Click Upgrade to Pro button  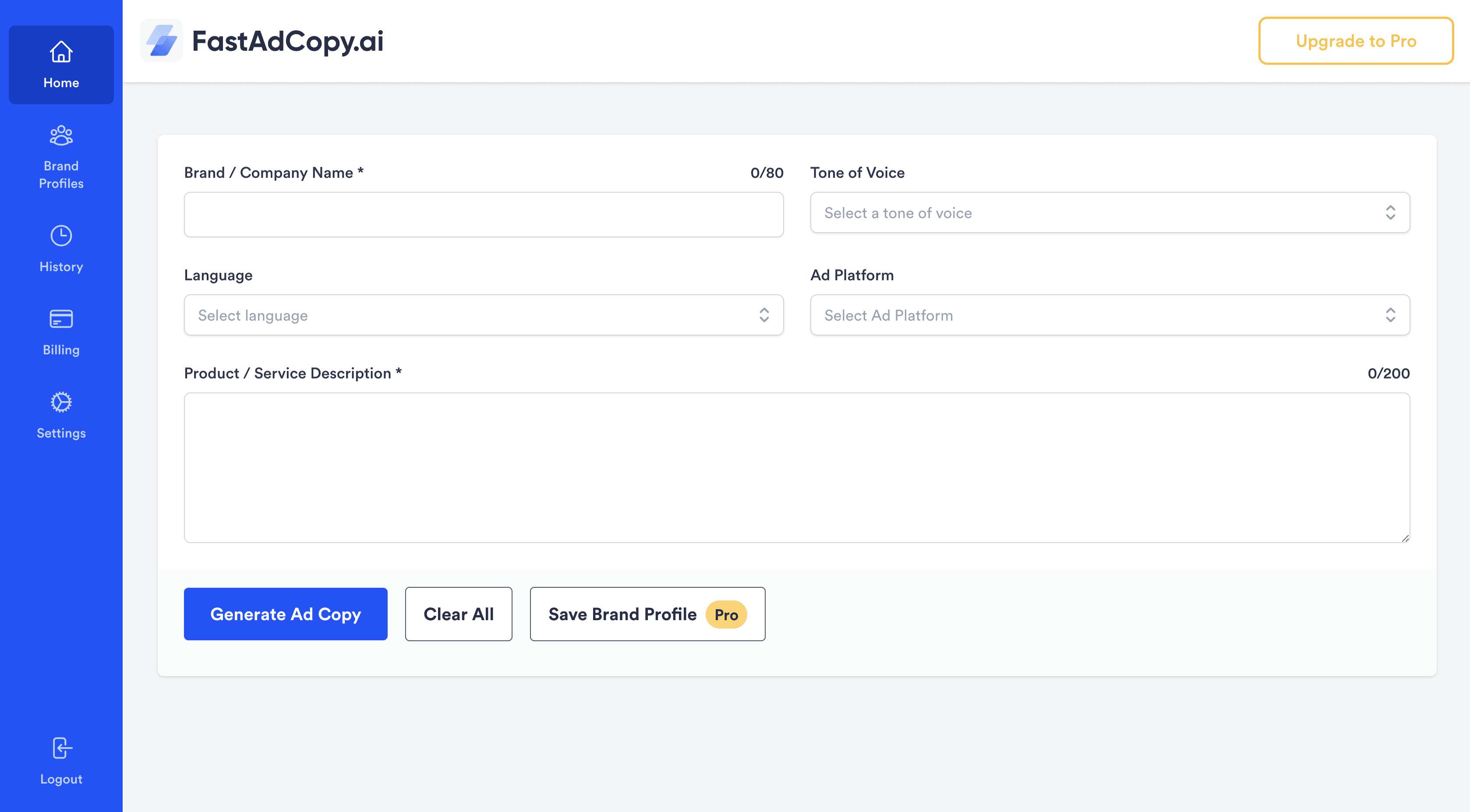click(x=1356, y=41)
